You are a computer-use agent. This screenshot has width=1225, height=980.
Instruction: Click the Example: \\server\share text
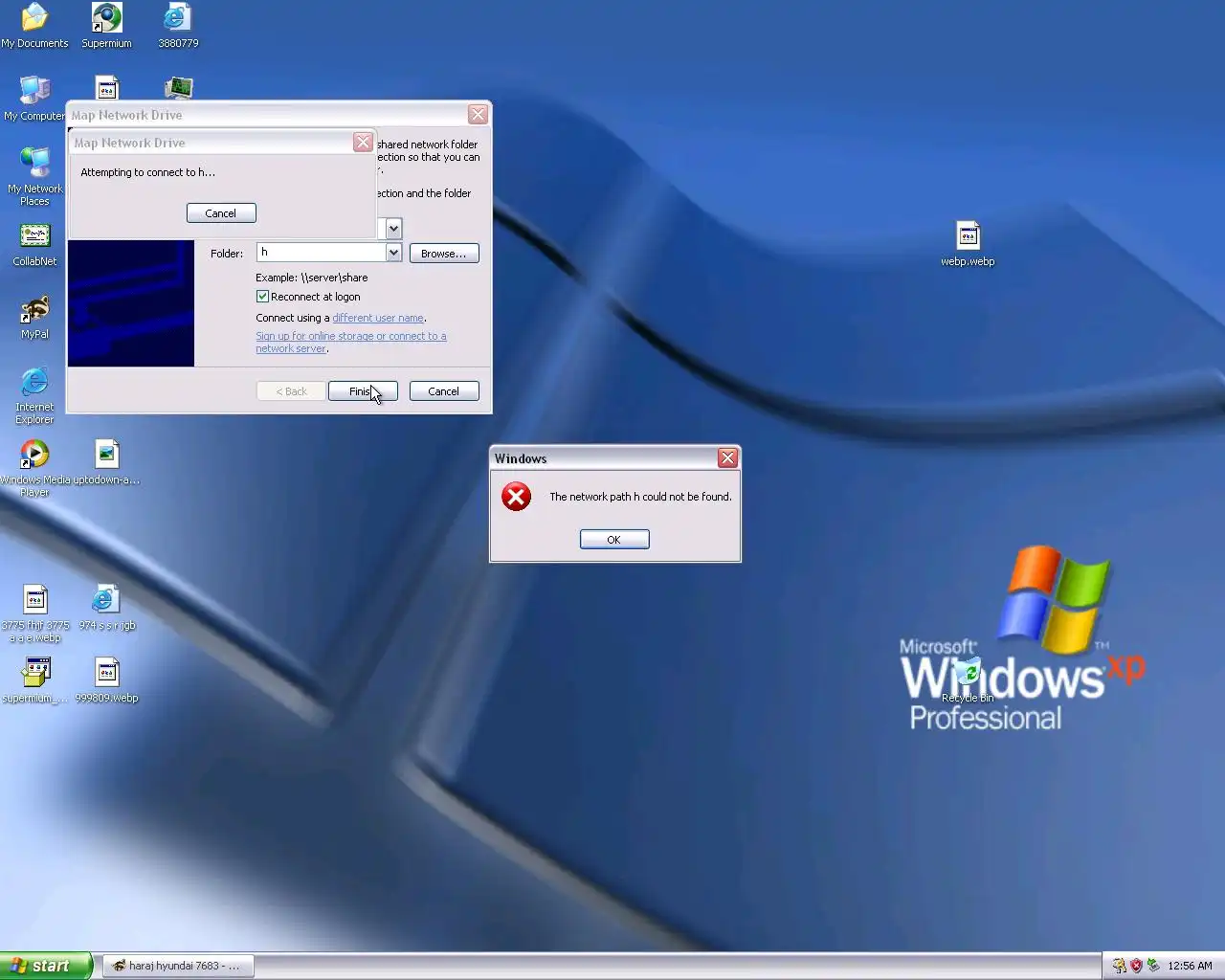[312, 278]
